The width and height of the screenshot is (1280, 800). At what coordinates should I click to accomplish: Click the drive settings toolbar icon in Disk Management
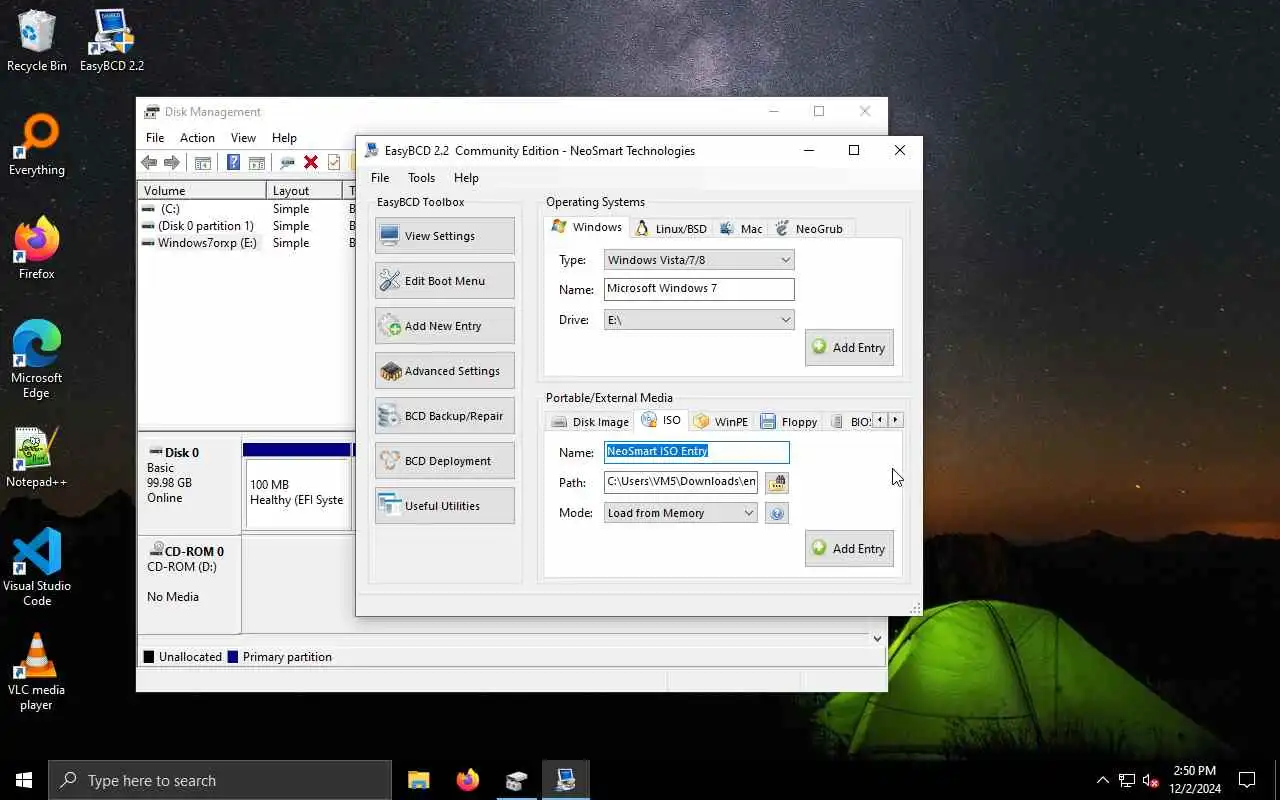tap(287, 163)
